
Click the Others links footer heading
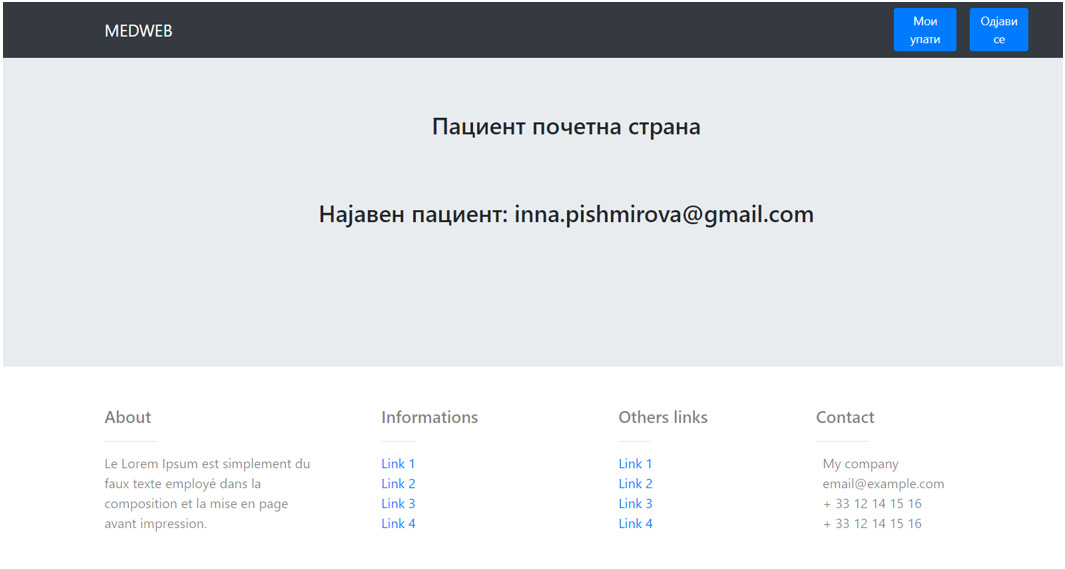[662, 418]
